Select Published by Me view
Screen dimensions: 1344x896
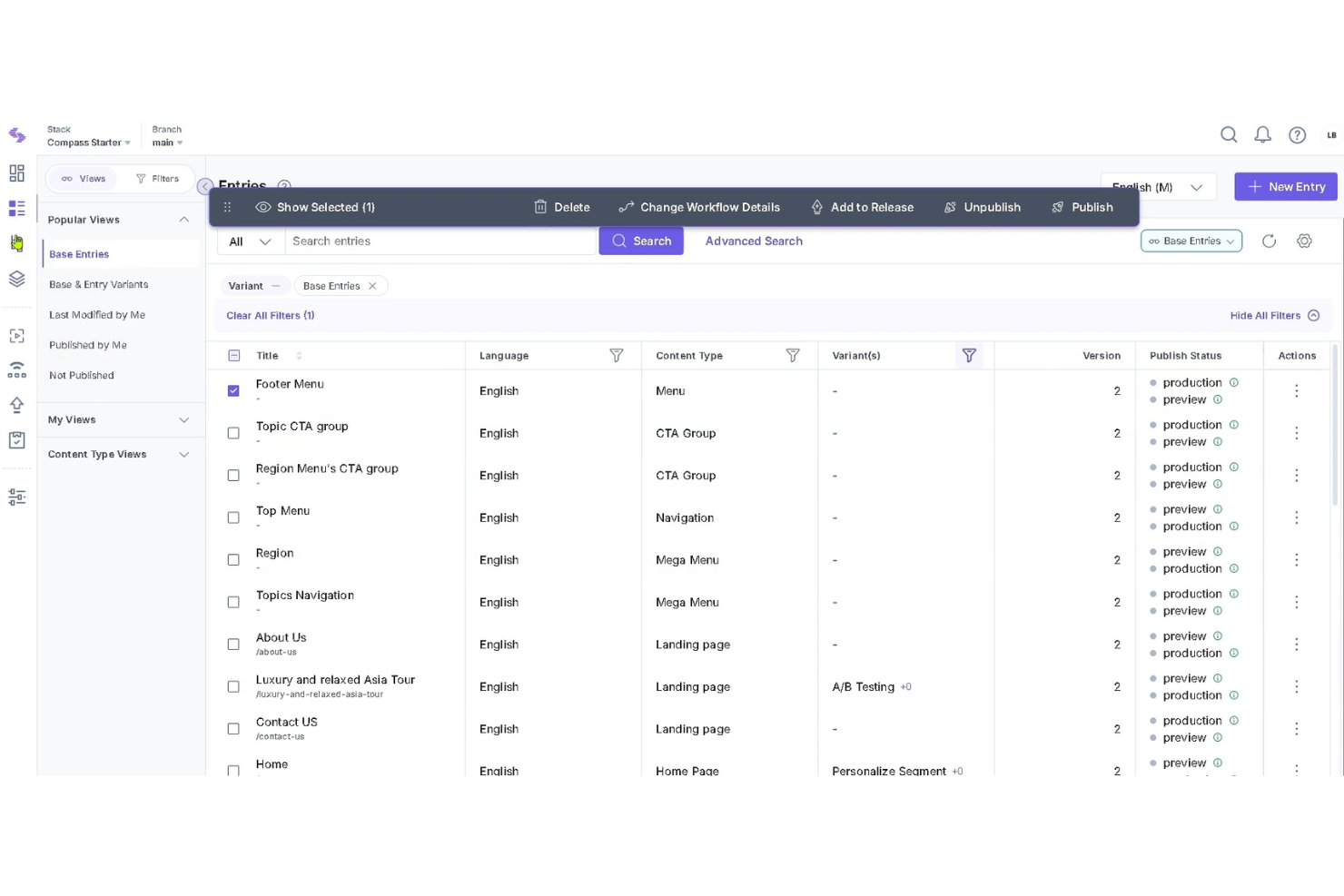88,345
